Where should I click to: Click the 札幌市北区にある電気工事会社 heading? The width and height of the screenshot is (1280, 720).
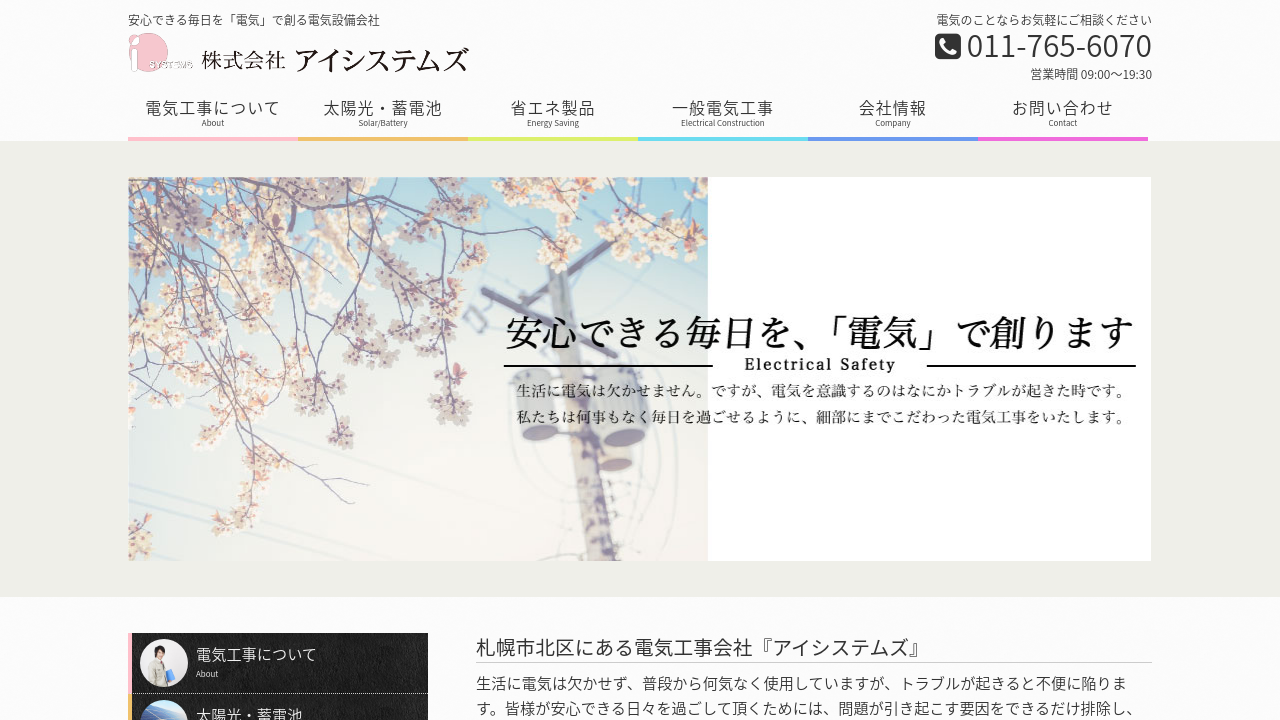(698, 648)
